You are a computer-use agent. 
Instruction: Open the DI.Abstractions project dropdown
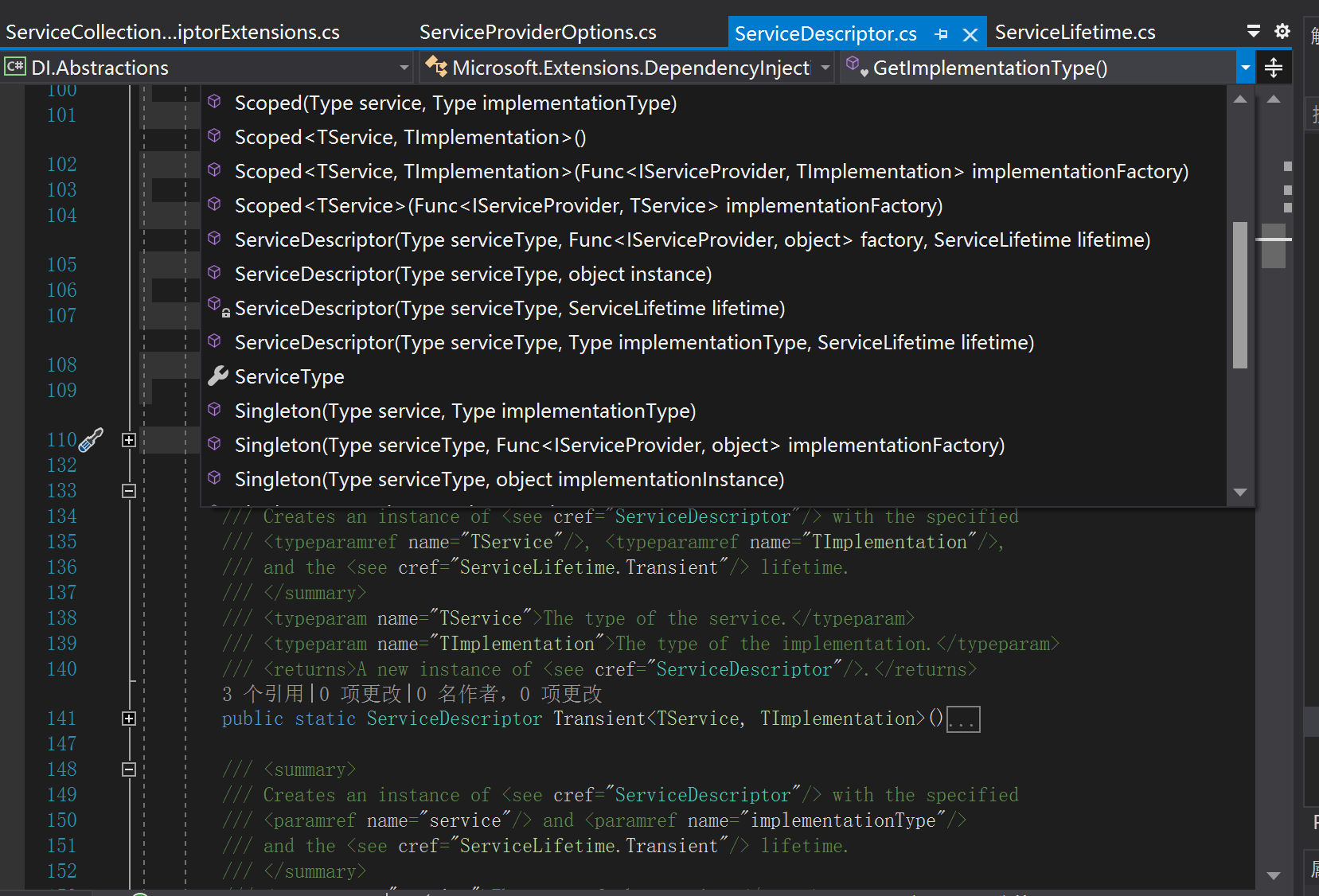404,68
